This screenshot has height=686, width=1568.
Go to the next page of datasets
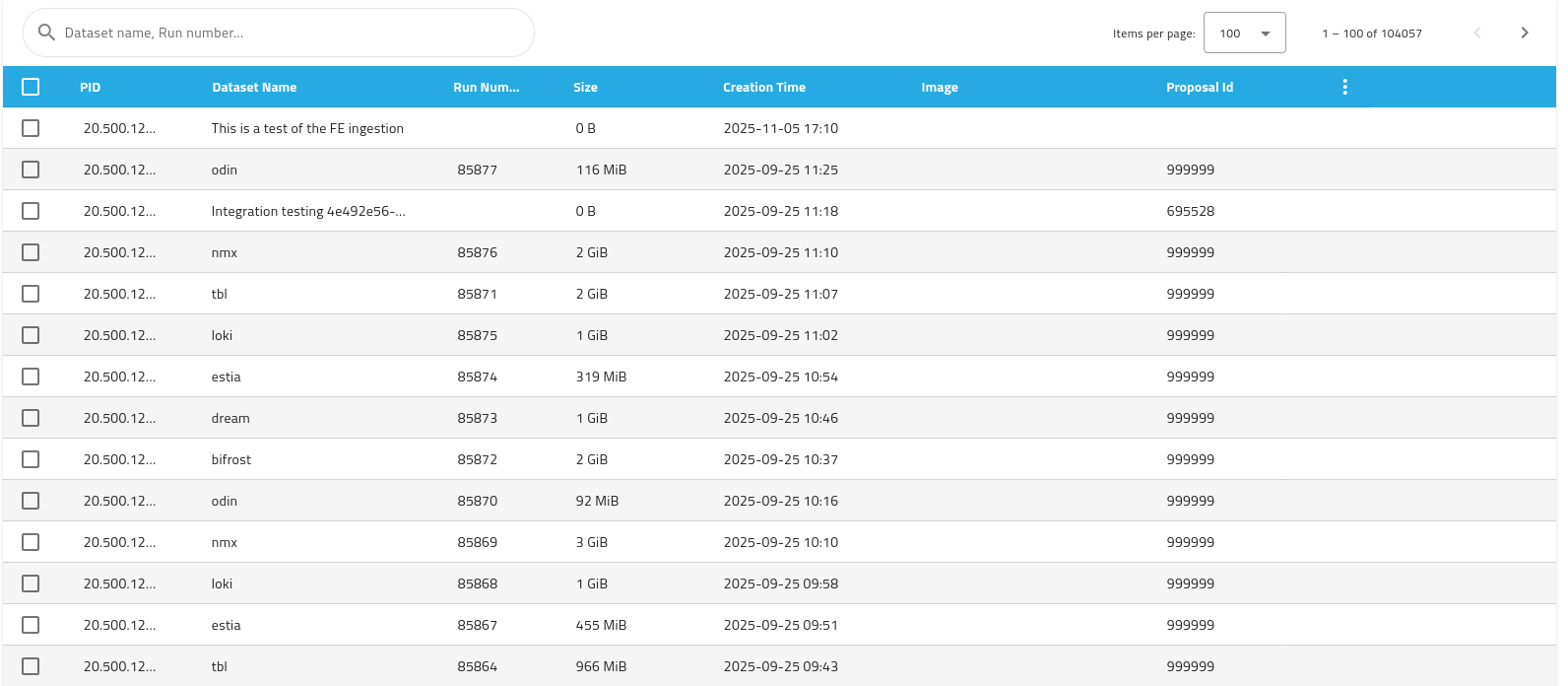point(1524,33)
